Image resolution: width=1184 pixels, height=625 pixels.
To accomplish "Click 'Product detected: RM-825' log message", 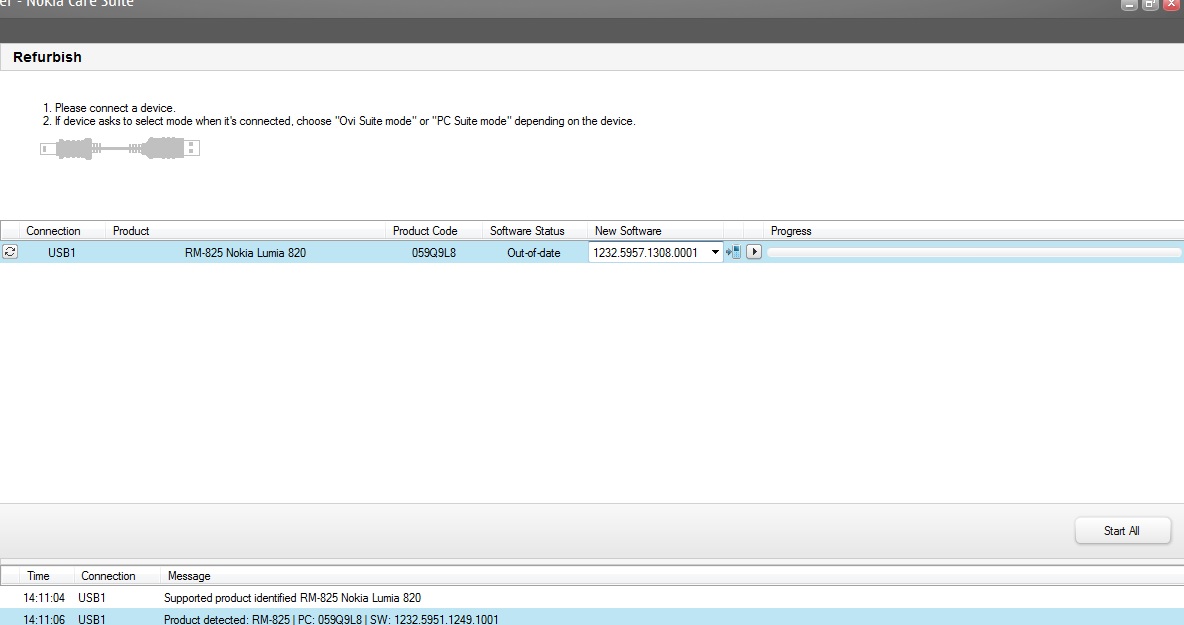I will point(331,619).
